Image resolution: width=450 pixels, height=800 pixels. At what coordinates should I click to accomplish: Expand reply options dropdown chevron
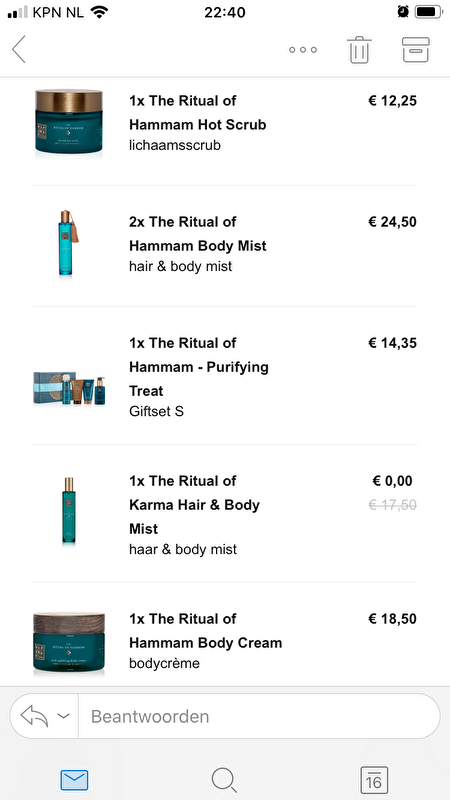[63, 716]
